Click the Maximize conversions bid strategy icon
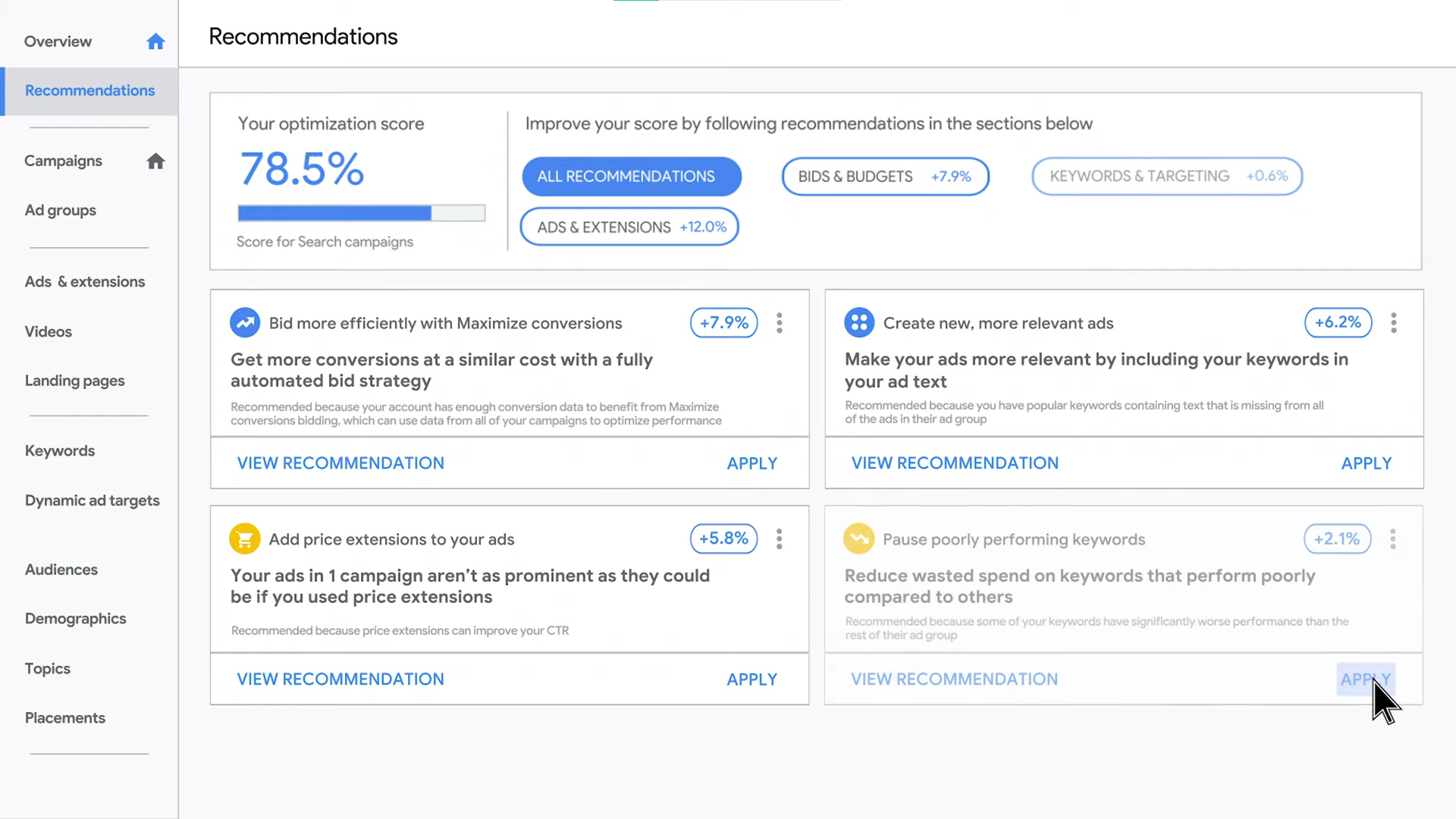The width and height of the screenshot is (1456, 819). [245, 321]
